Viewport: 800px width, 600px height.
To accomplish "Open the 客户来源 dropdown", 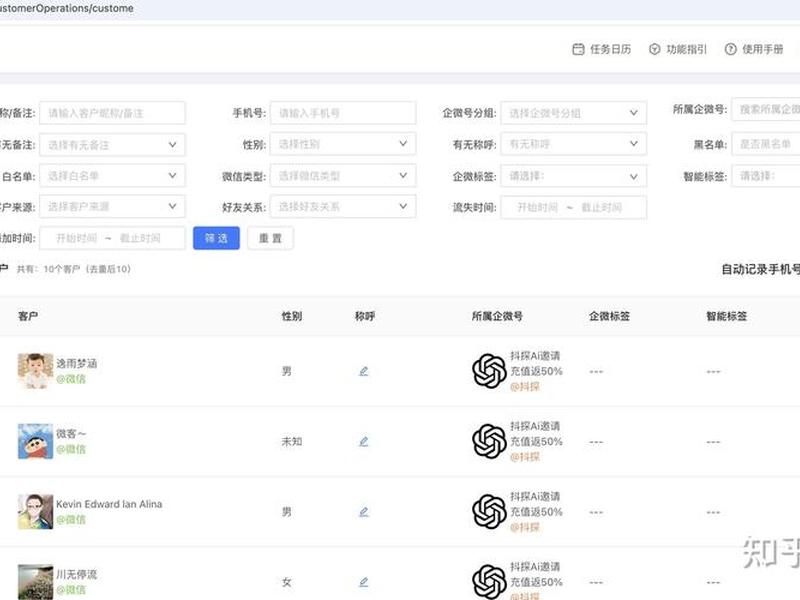I will [112, 207].
